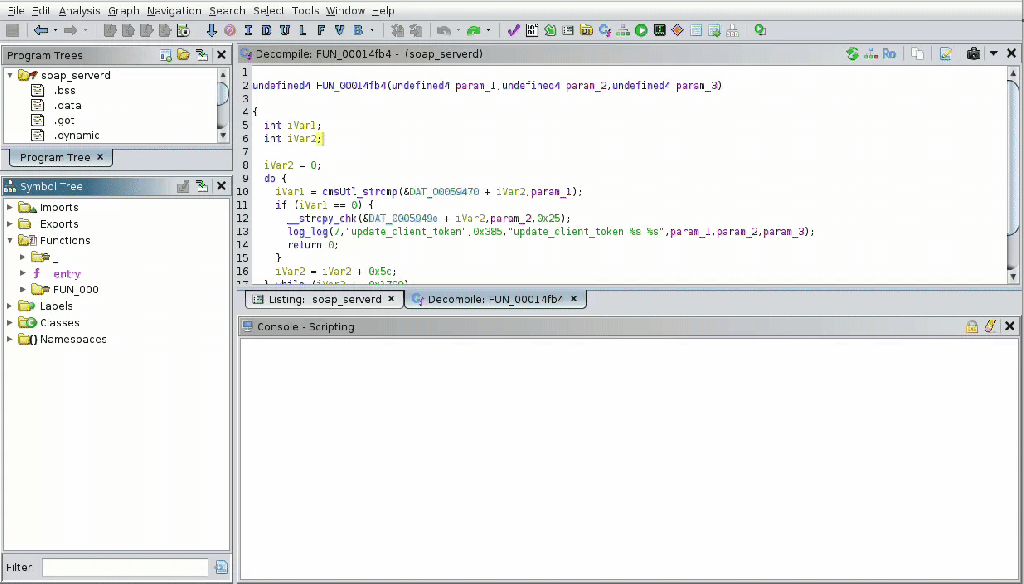Collapse the soap_serverd tree node
The height and width of the screenshot is (584, 1024).
click(x=10, y=75)
